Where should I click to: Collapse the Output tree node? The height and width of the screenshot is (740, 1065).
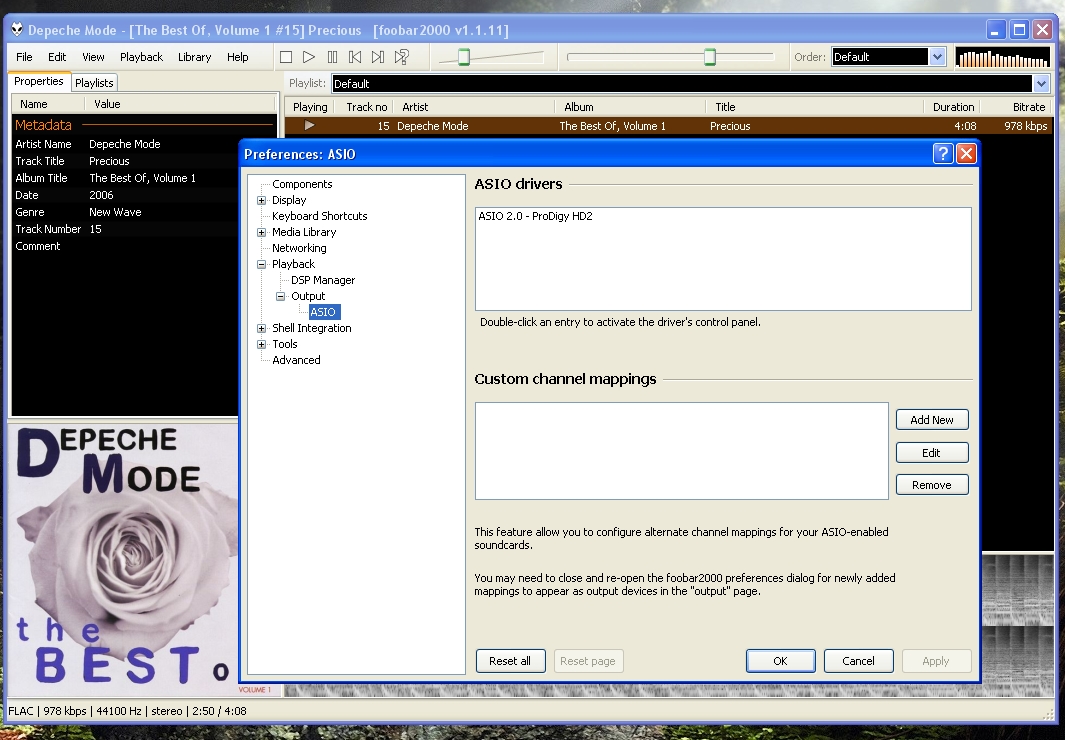pos(281,296)
